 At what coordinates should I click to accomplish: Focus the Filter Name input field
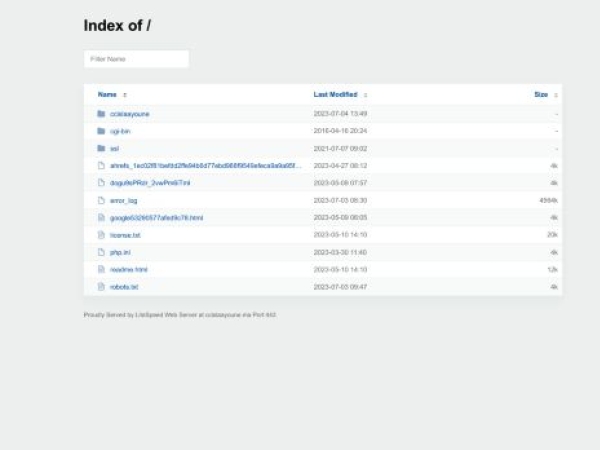pyautogui.click(x=136, y=59)
